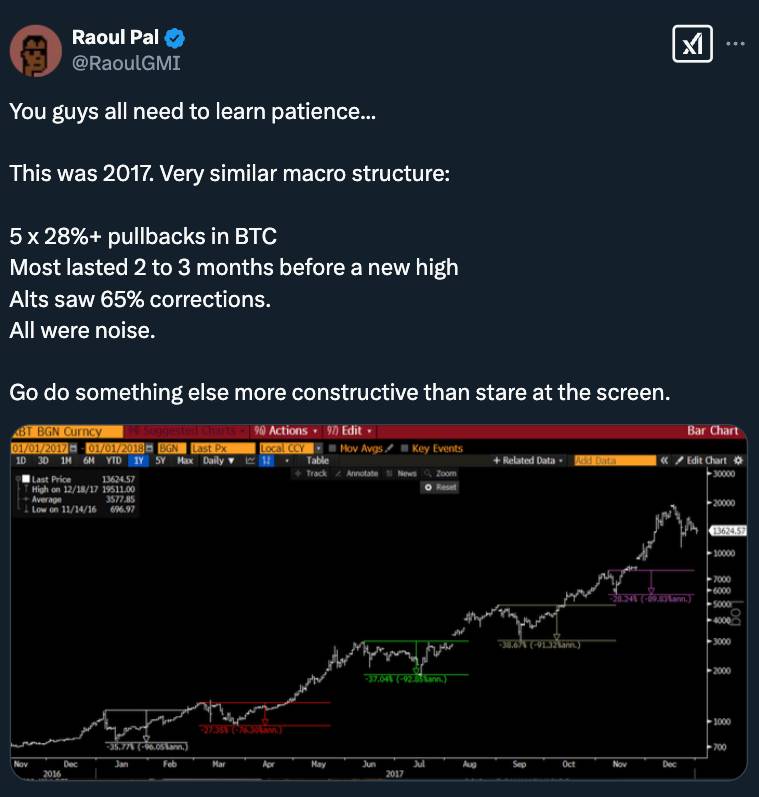The width and height of the screenshot is (759, 797).
Task: Open the three-dot more options menu
Action: (735, 44)
